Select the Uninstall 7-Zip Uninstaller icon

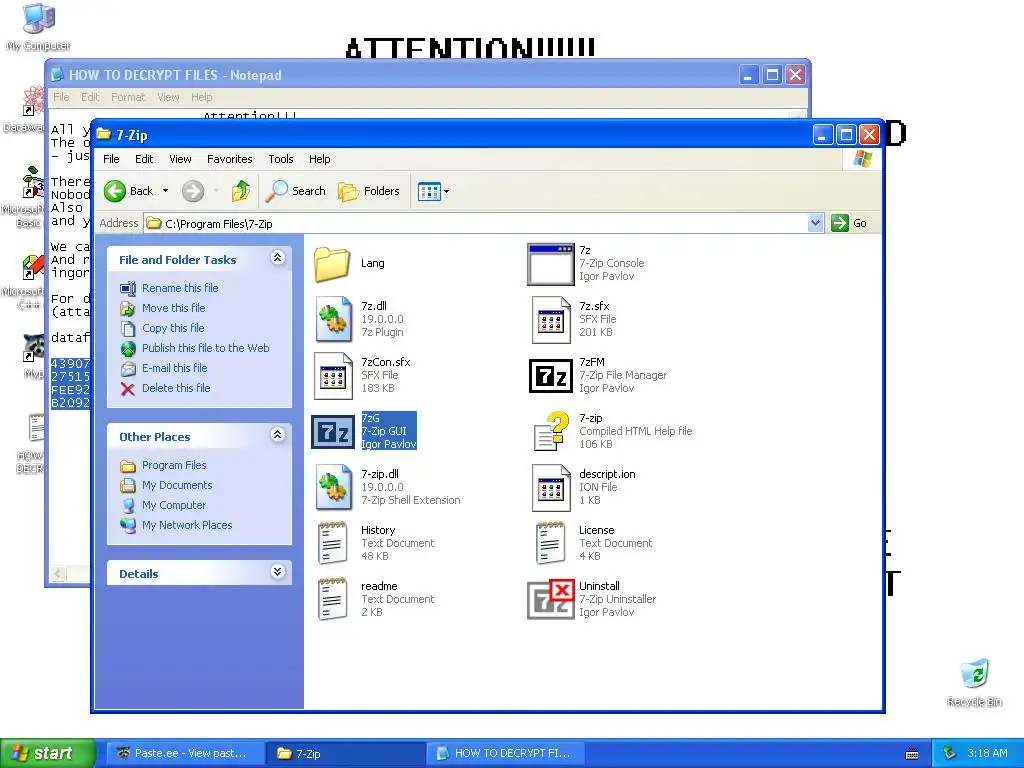pos(551,599)
